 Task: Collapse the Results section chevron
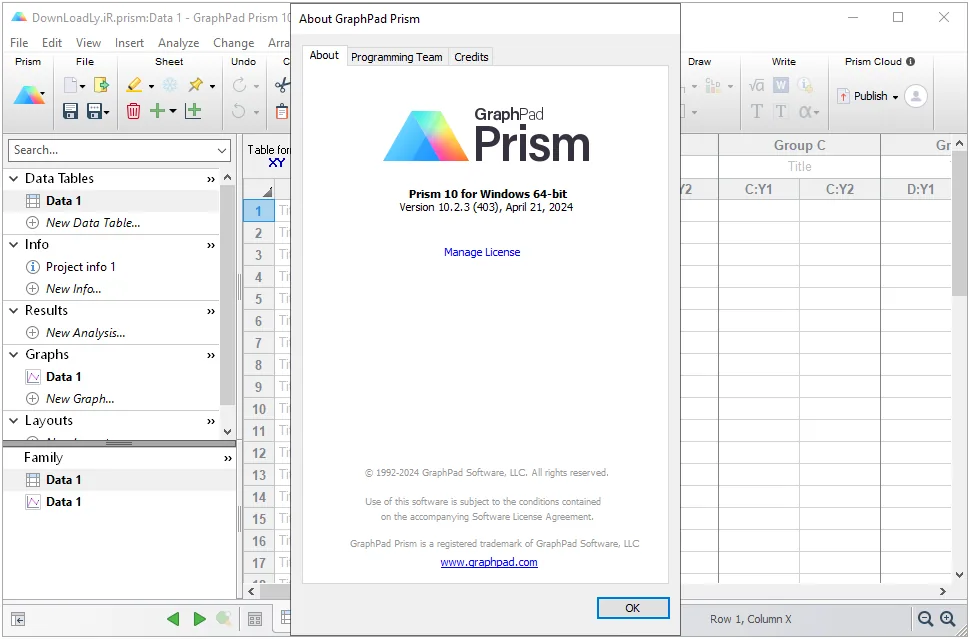point(14,311)
